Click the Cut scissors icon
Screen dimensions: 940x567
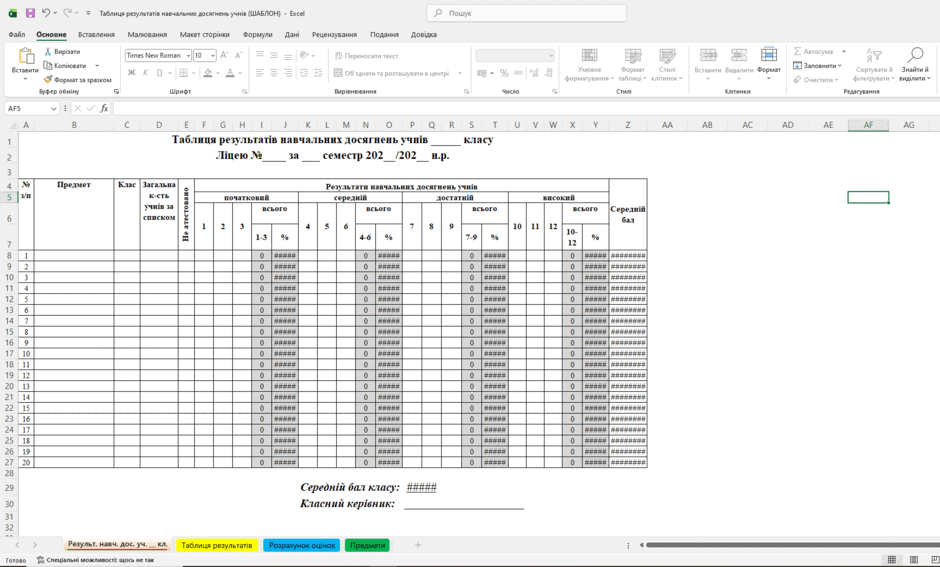coord(48,52)
